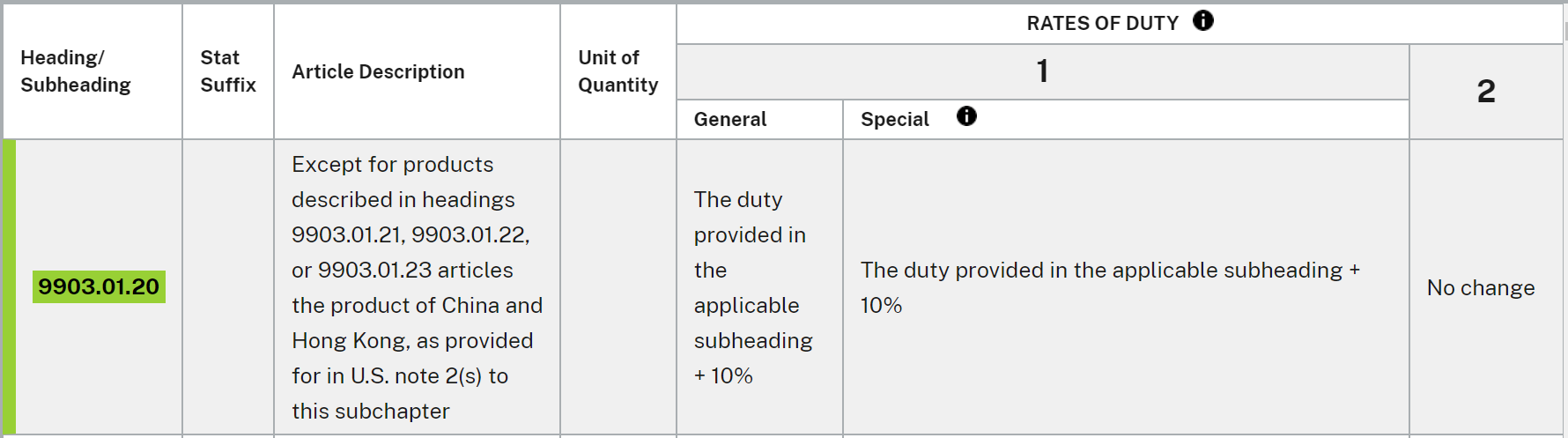The width and height of the screenshot is (1568, 438).
Task: Click the RATES OF DUTY header text
Action: click(1102, 24)
